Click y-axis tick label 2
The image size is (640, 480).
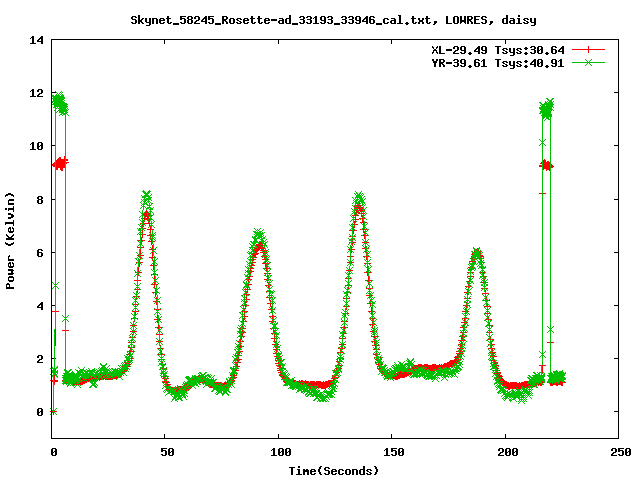pos(40,359)
